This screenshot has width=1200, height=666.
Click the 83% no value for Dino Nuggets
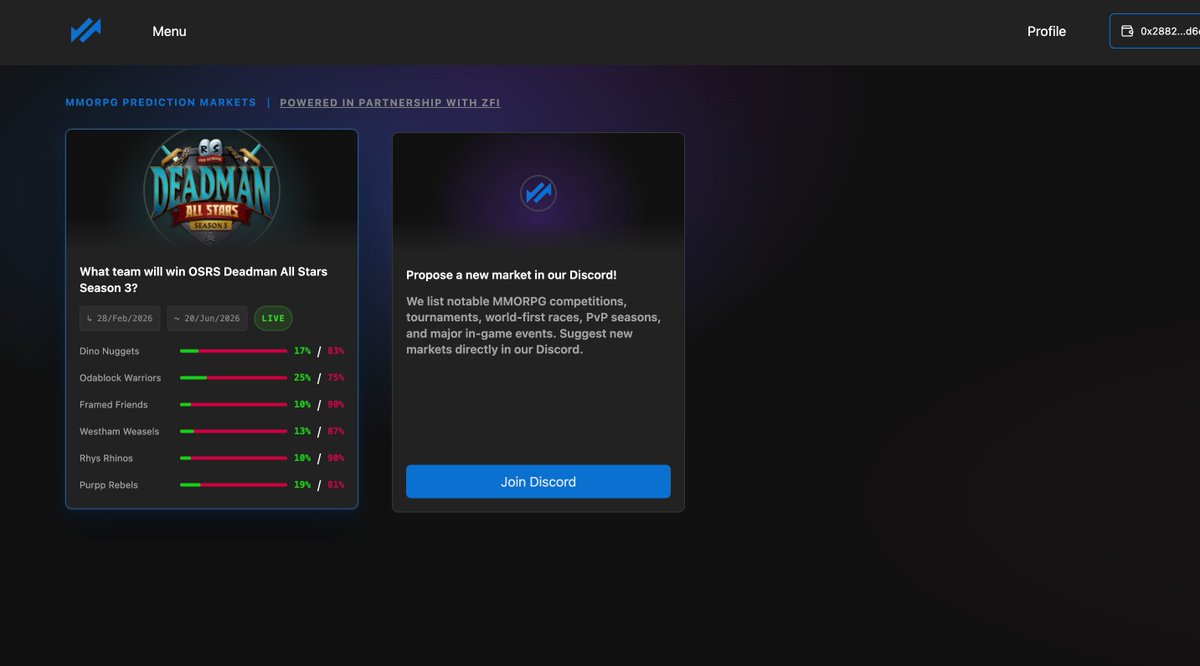336,351
